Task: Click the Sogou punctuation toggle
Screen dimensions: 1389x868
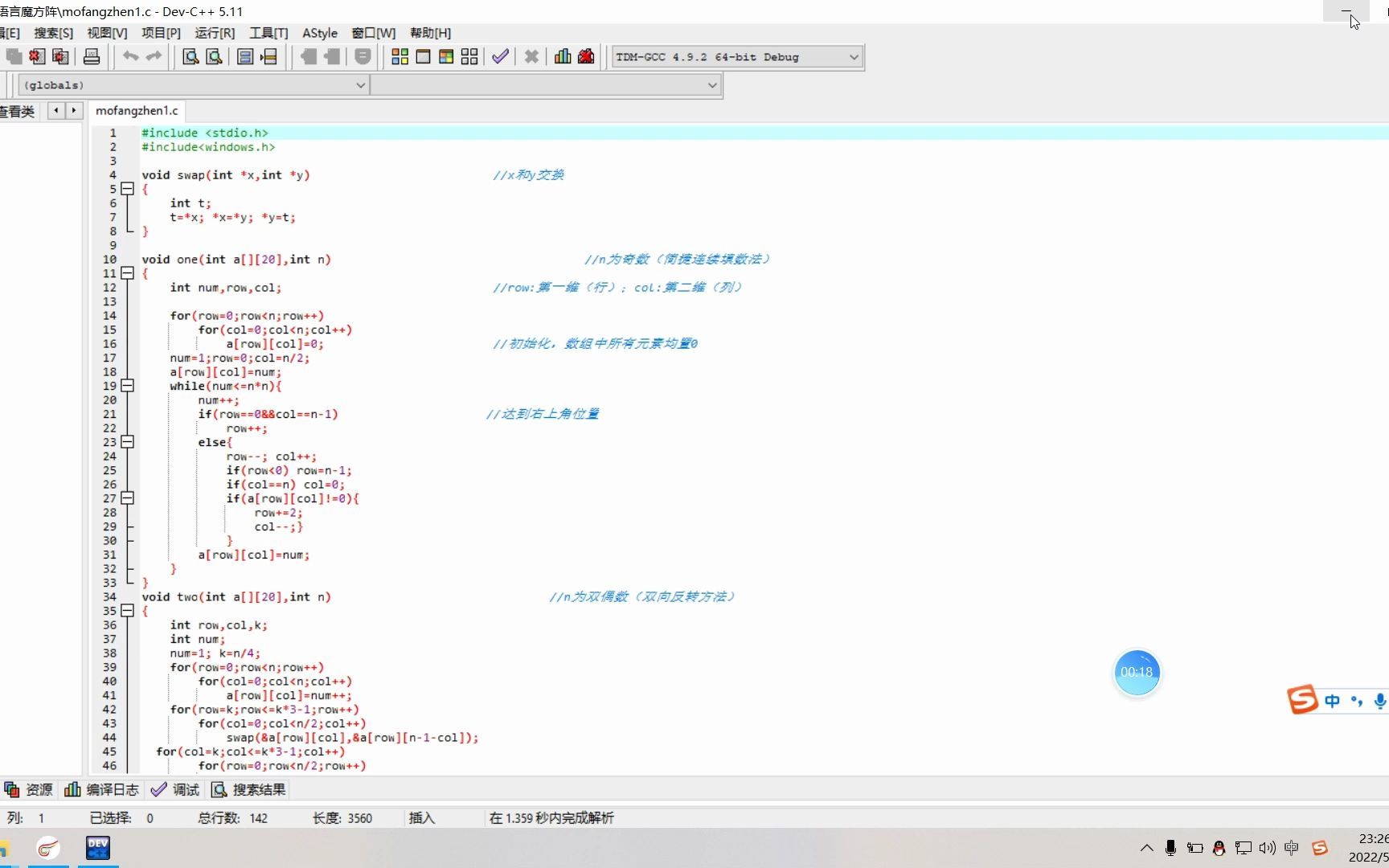Action: [x=1357, y=701]
